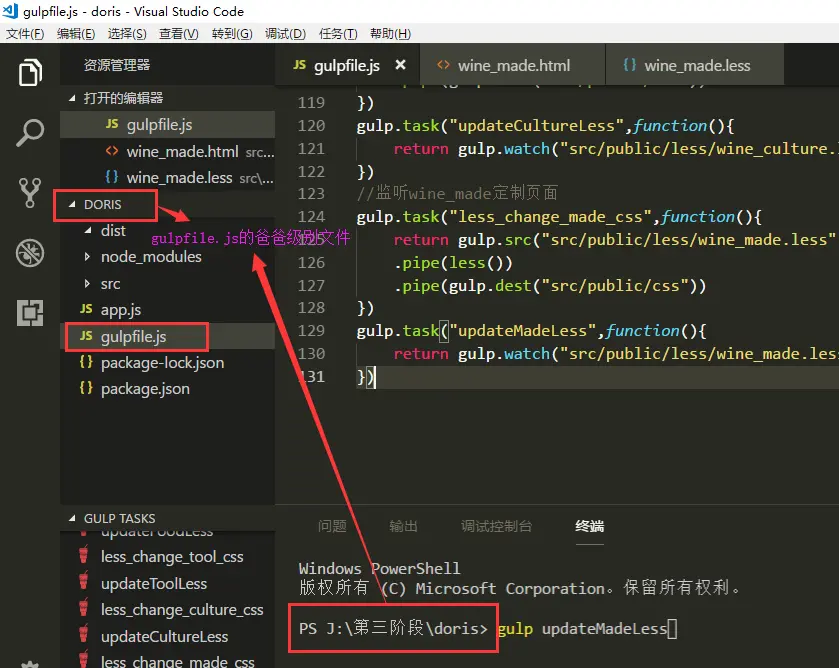Image resolution: width=839 pixels, height=668 pixels.
Task: Collapse the GULP TASKS section
Action: pyautogui.click(x=72, y=518)
